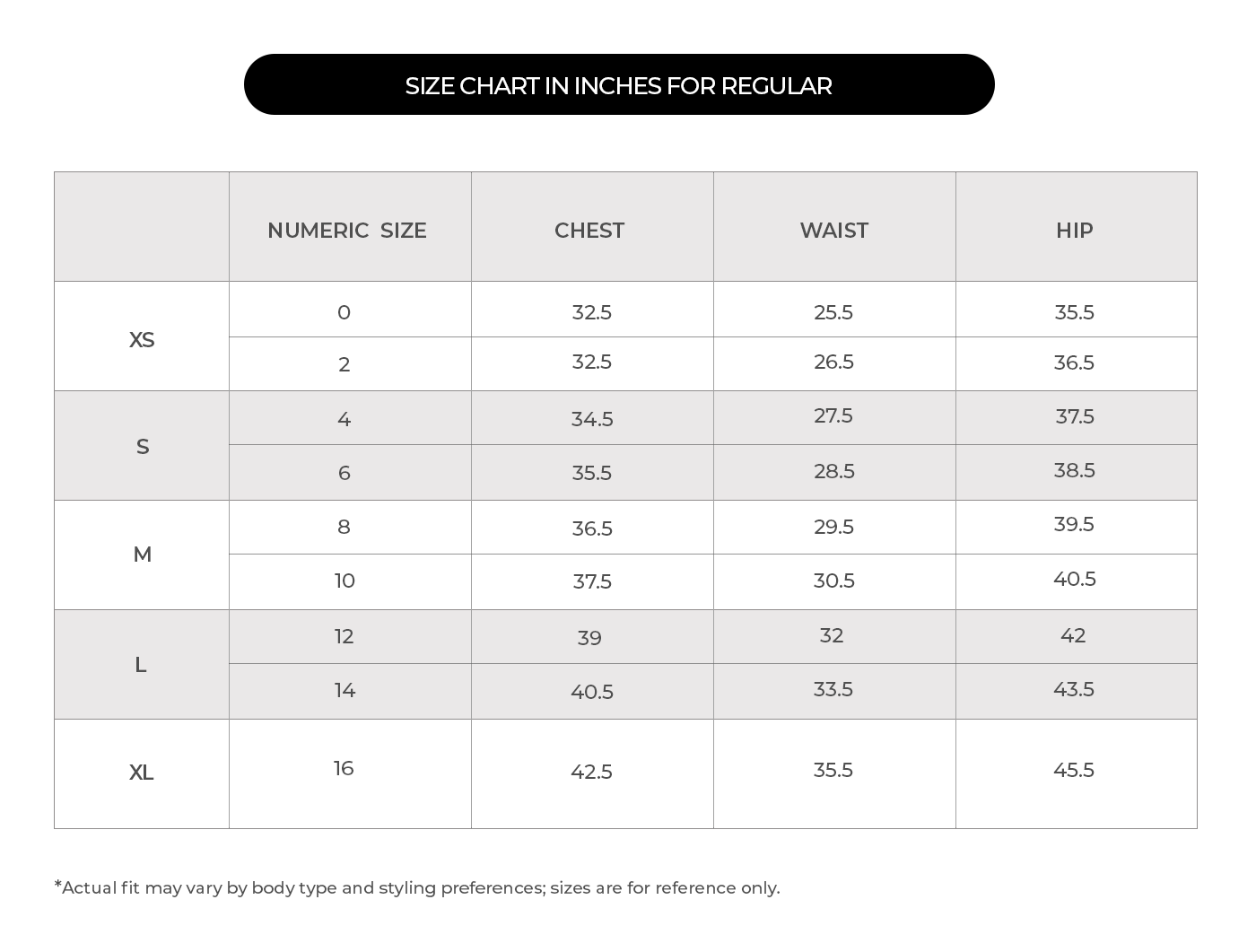The width and height of the screenshot is (1256, 952).
Task: Click numeric size 4 cell
Action: (344, 419)
